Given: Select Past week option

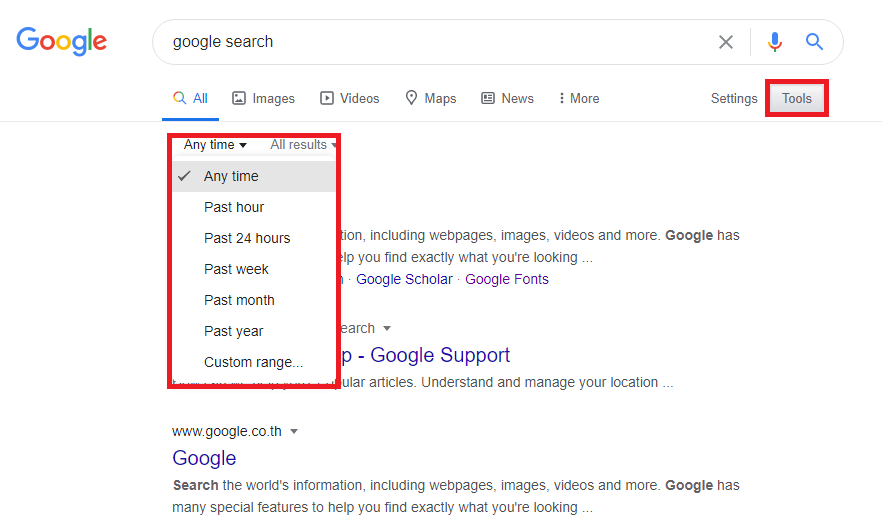Looking at the screenshot, I should (236, 269).
